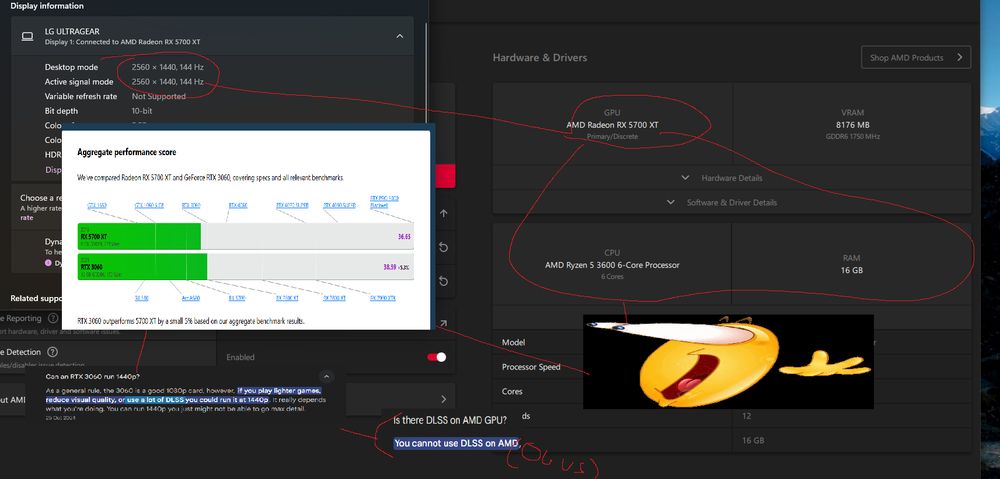Click the green RX 5700 XT score bar

click(139, 237)
